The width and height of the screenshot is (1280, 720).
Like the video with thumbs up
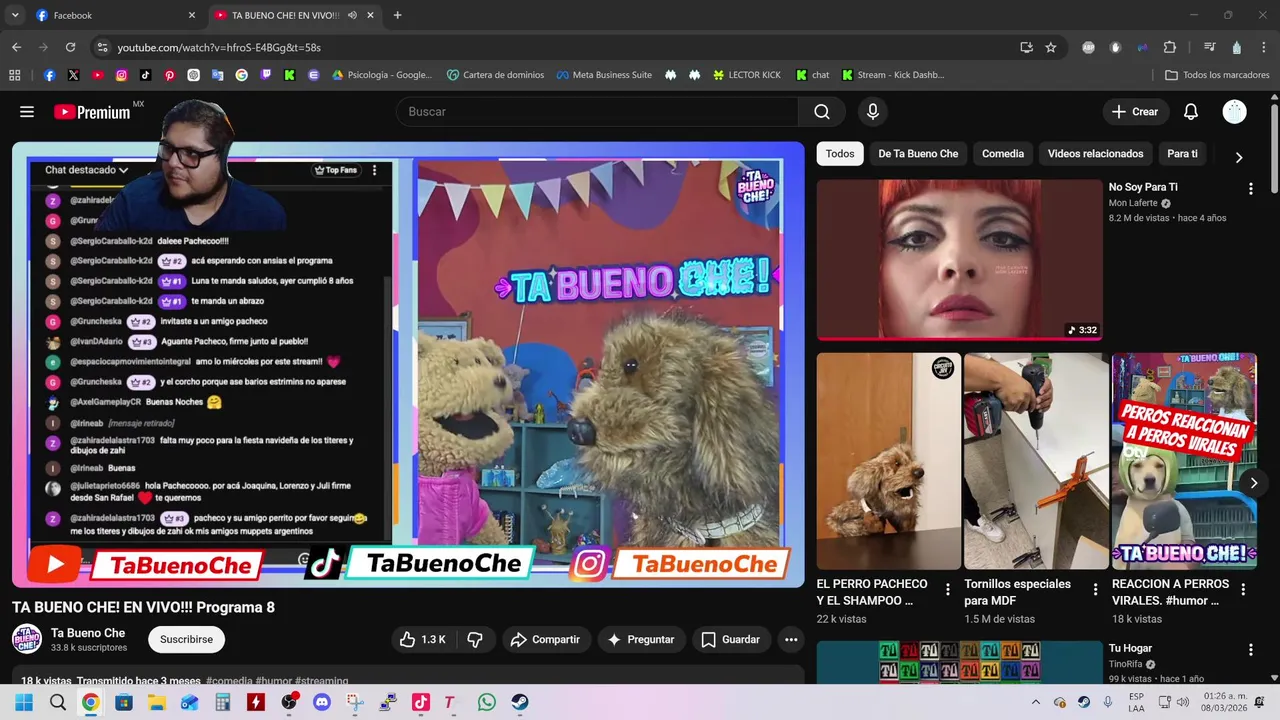422,639
